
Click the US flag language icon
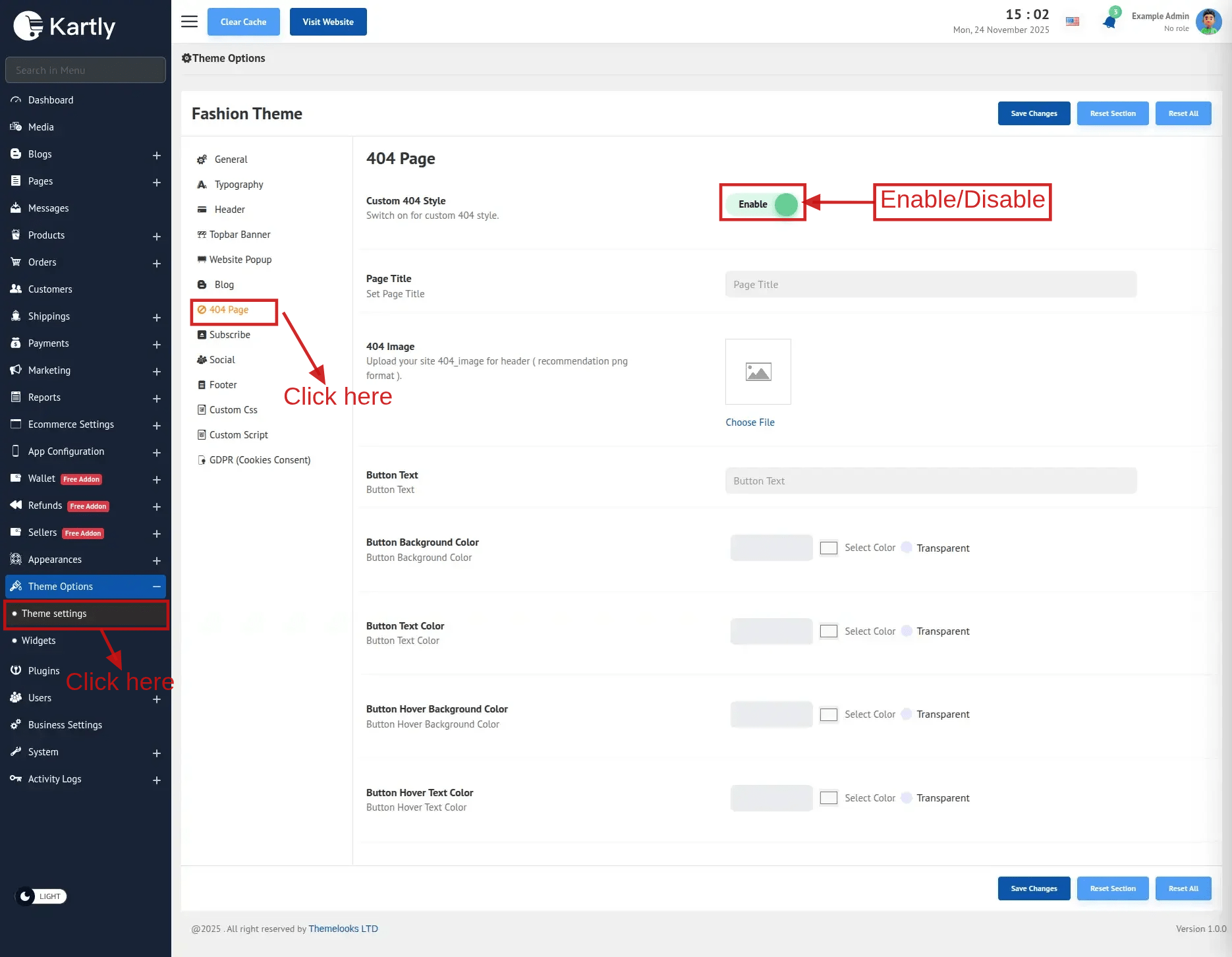pyautogui.click(x=1073, y=22)
